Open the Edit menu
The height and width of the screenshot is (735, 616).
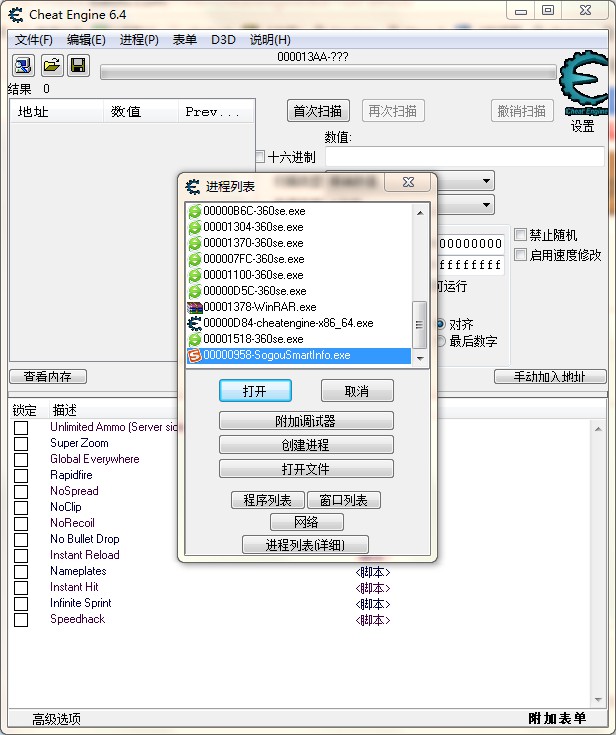[86, 40]
